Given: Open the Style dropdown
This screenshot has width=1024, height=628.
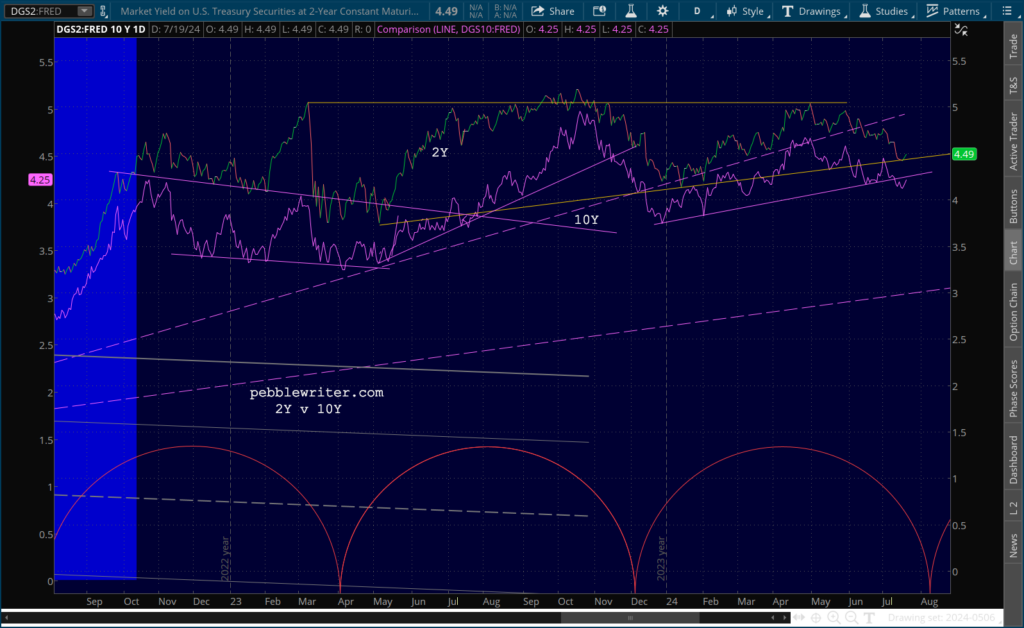Looking at the screenshot, I should [x=744, y=11].
